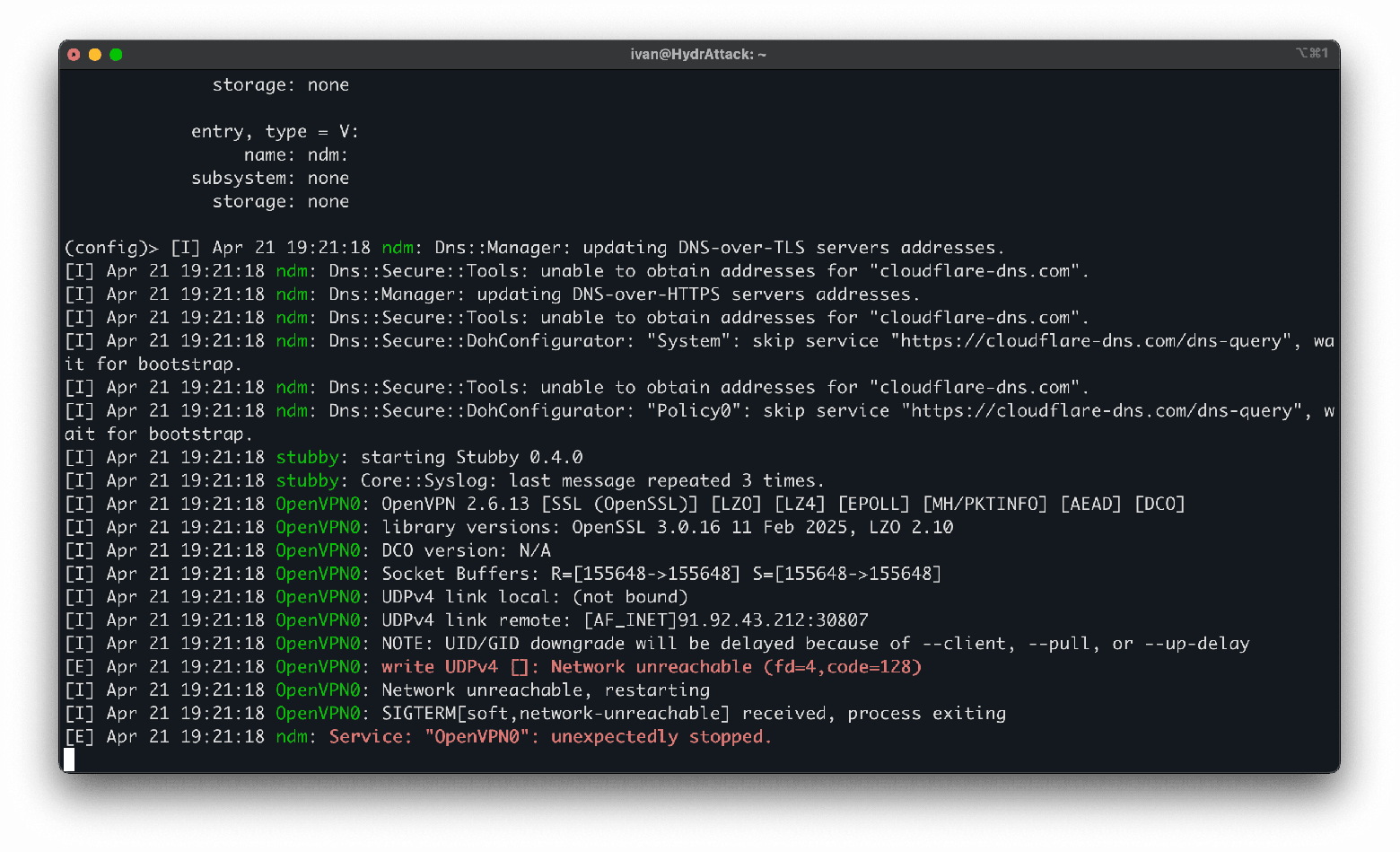Click the ⌥⌘1 window shortcut indicator
Image resolution: width=1400 pixels, height=852 pixels.
click(1311, 54)
